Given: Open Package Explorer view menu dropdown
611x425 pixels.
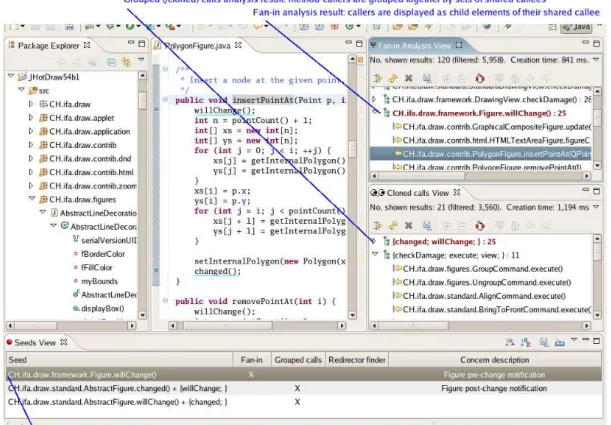Looking at the screenshot, I should [141, 60].
